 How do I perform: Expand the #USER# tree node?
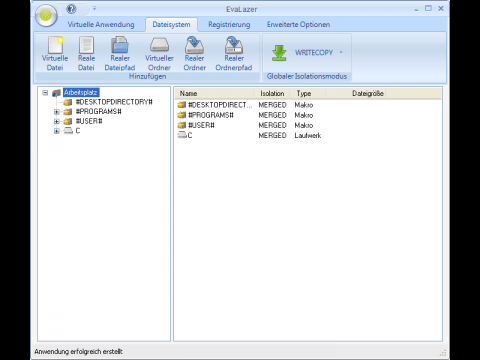pos(57,121)
